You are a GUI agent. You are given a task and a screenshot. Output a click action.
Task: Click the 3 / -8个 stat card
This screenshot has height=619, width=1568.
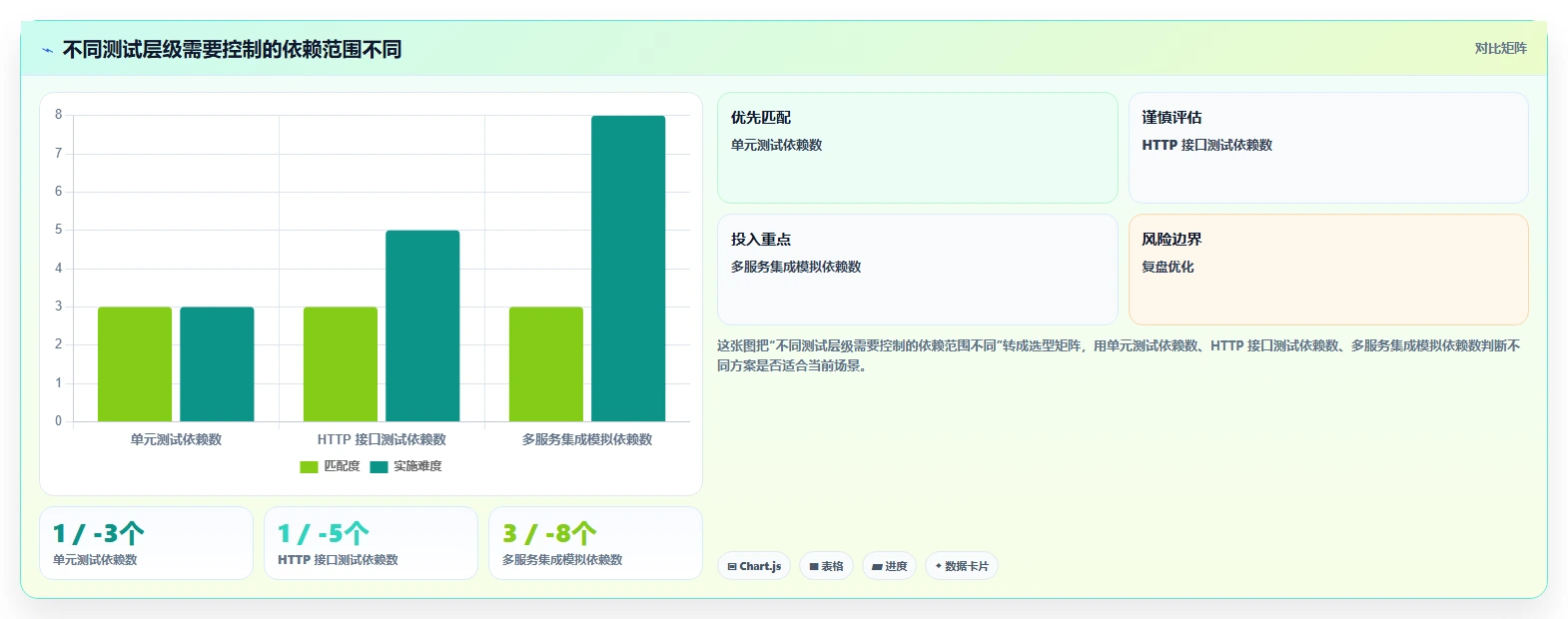[595, 543]
